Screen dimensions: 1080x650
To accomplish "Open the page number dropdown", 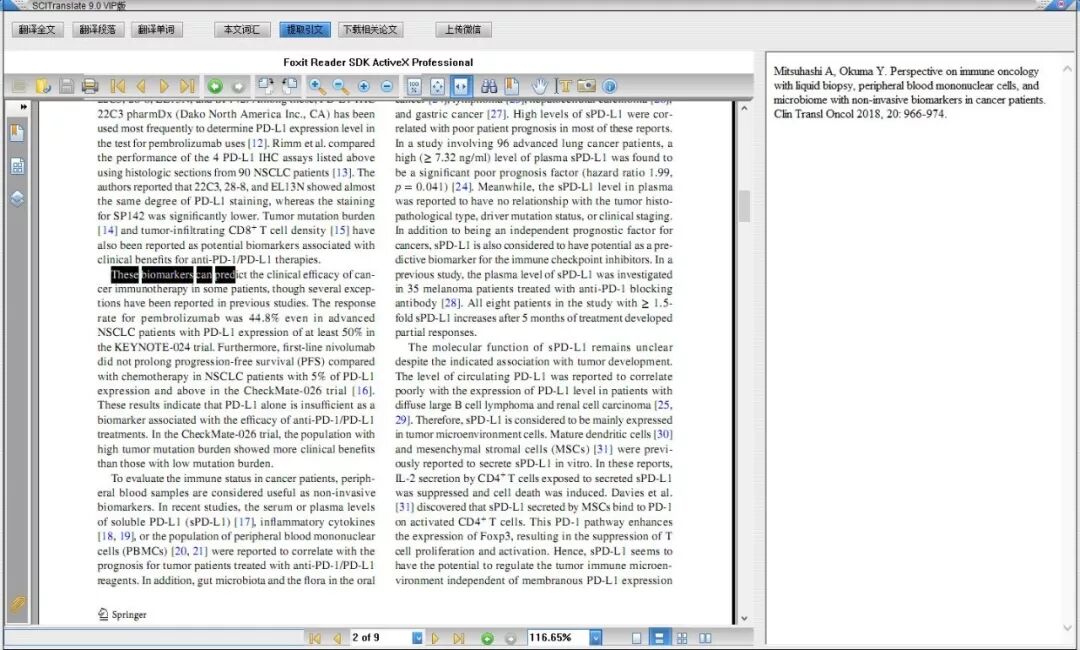I will click(417, 638).
